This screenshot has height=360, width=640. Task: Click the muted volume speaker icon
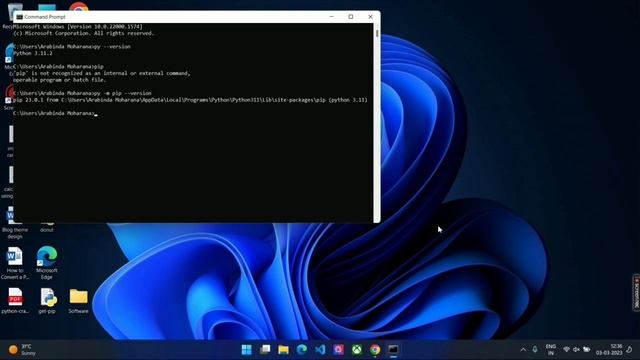point(576,350)
